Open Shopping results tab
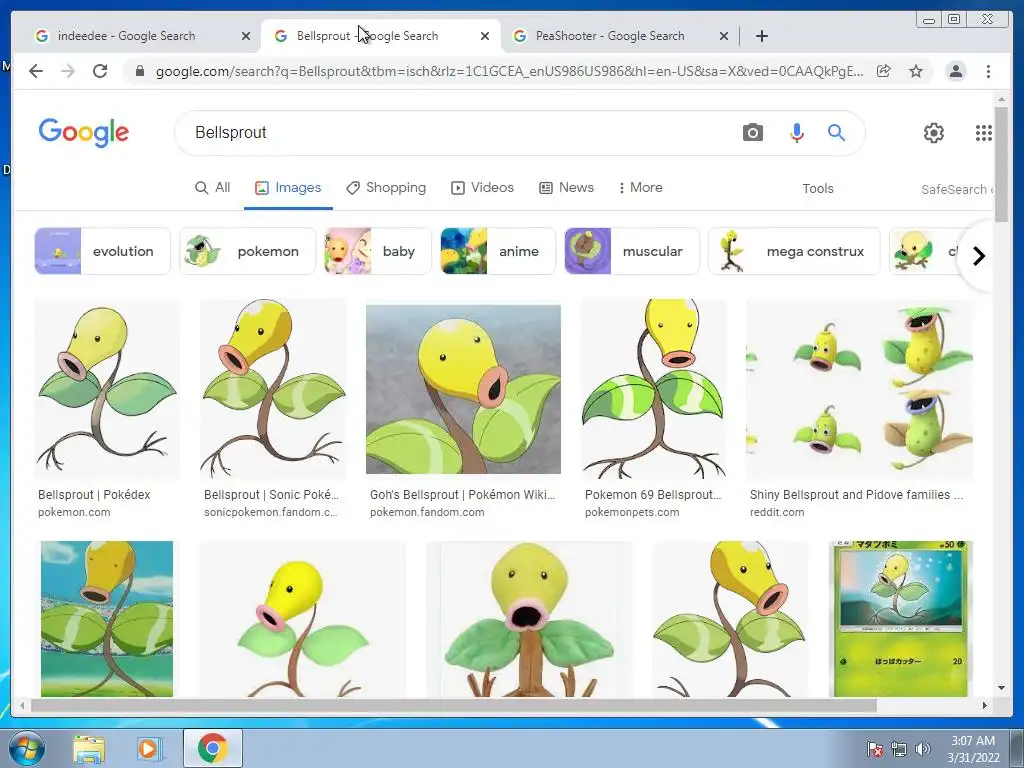This screenshot has width=1024, height=768. [386, 188]
